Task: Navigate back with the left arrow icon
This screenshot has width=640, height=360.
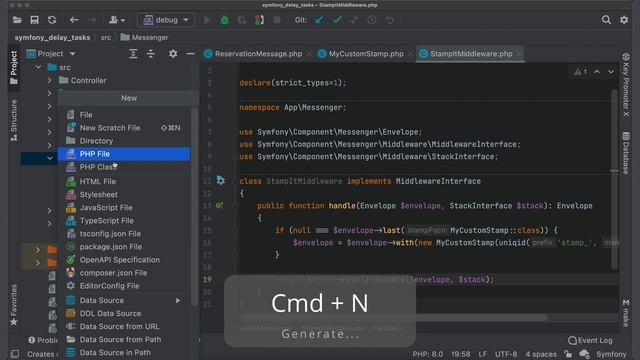Action: point(74,20)
